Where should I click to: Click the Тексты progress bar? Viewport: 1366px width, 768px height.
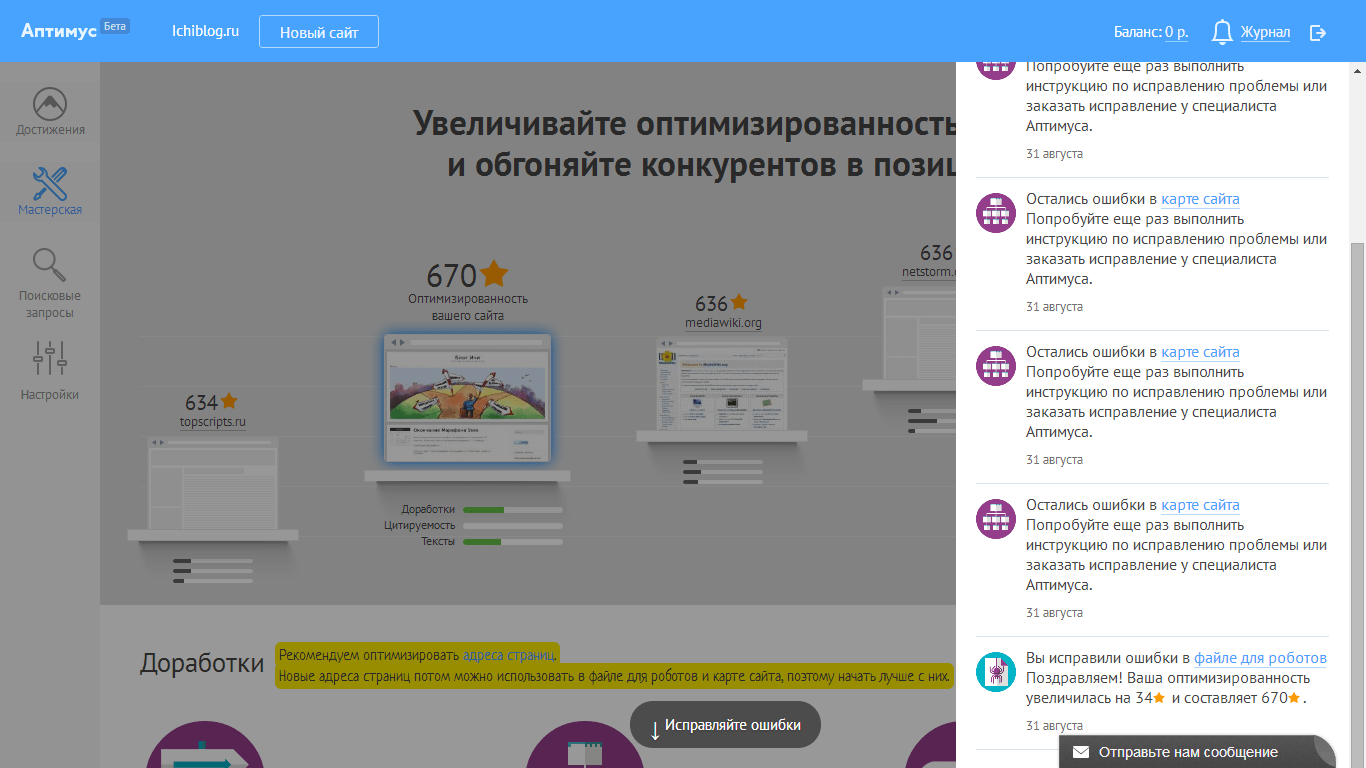[x=512, y=542]
